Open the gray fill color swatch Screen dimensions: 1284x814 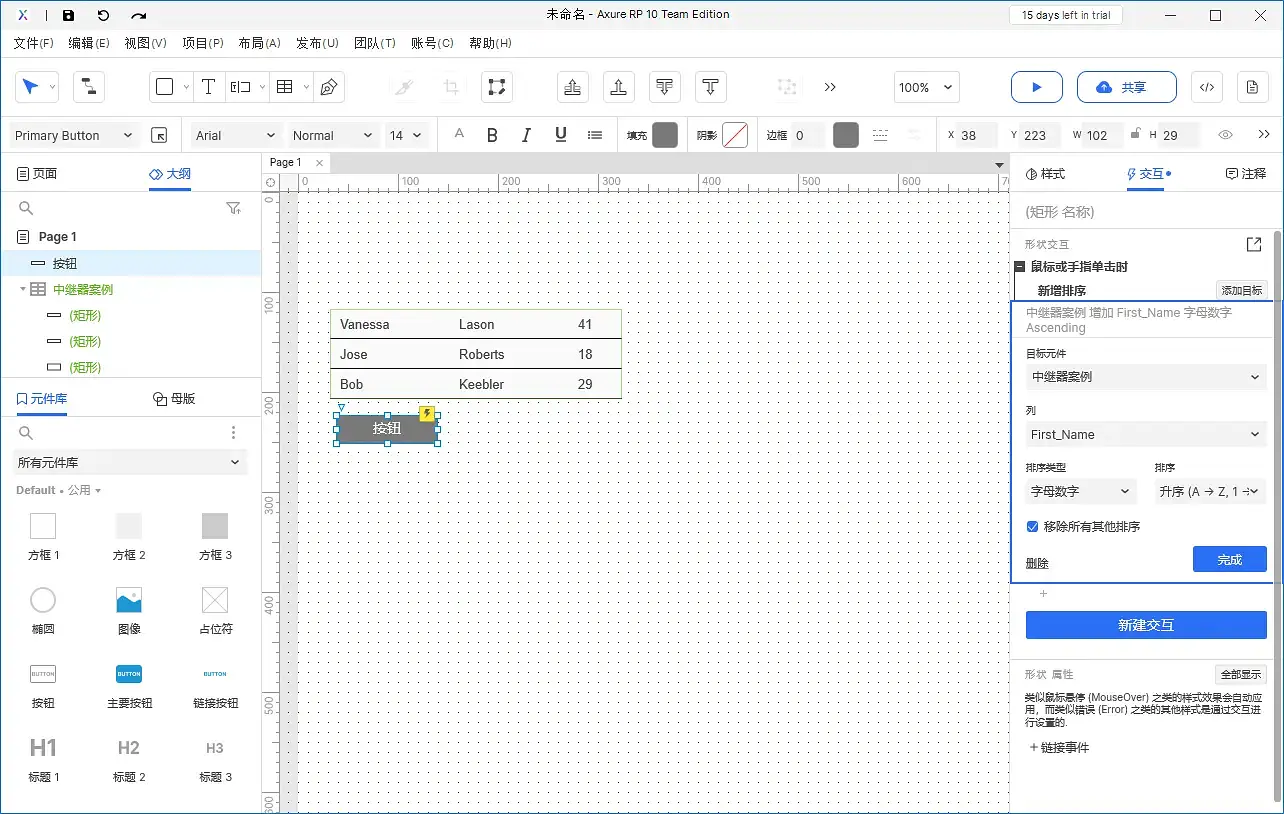point(665,135)
